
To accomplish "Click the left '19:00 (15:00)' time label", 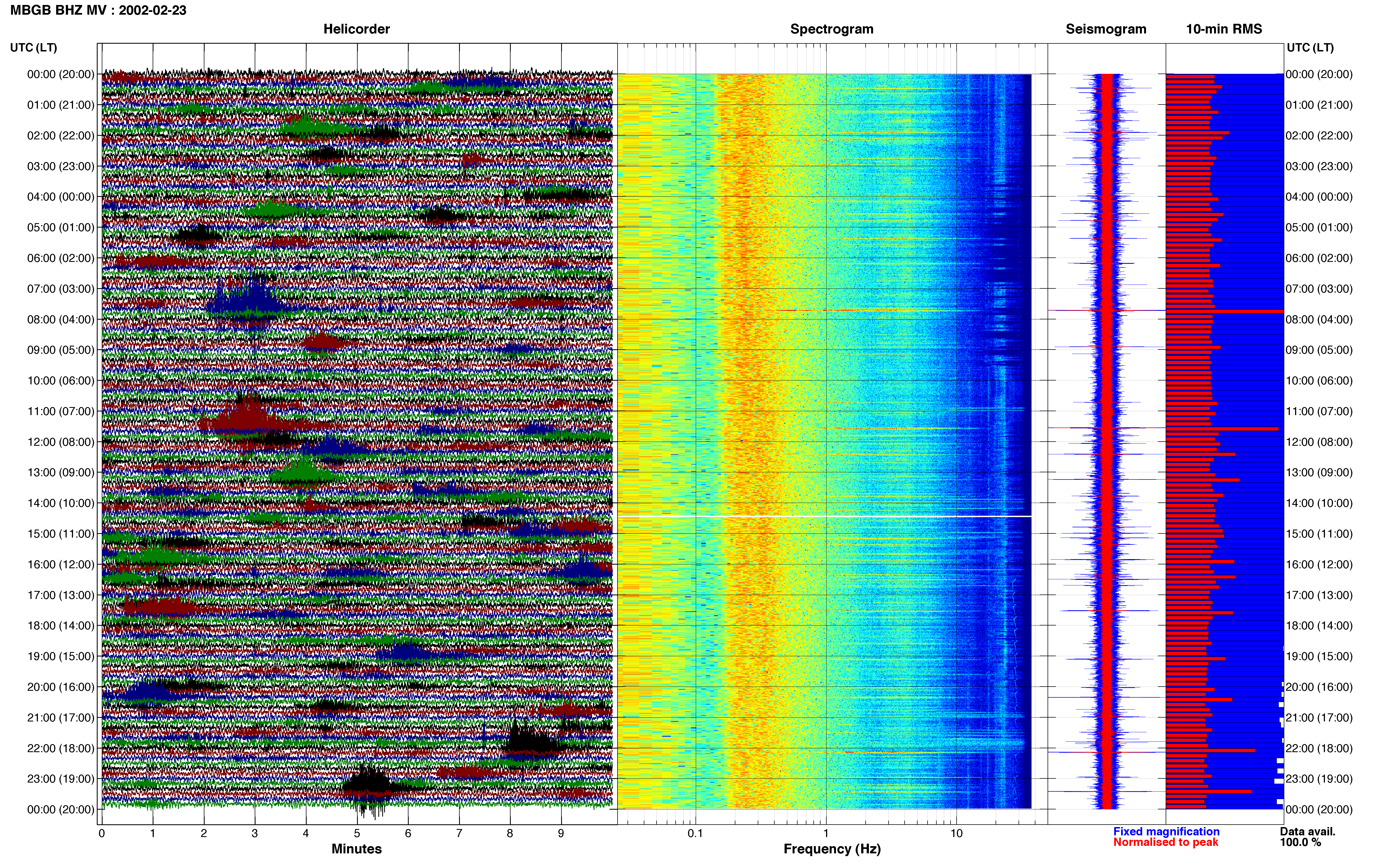I will coord(61,656).
